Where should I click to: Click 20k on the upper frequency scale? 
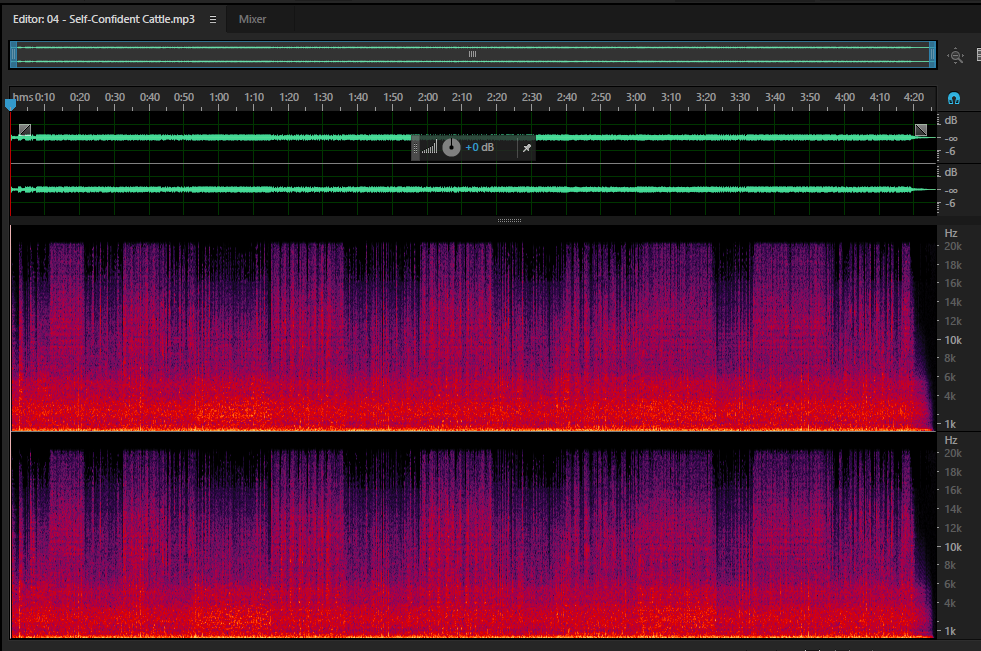[953, 246]
